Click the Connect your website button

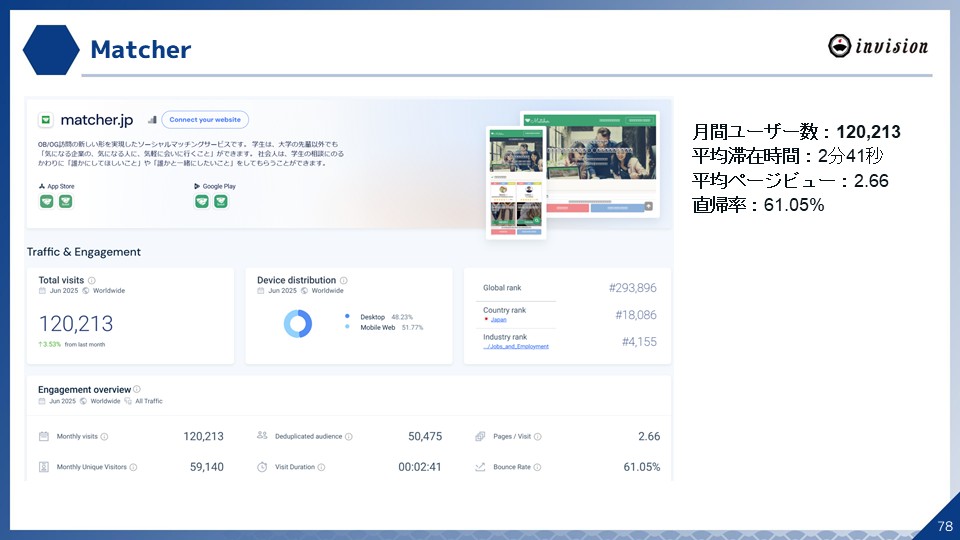pos(205,119)
